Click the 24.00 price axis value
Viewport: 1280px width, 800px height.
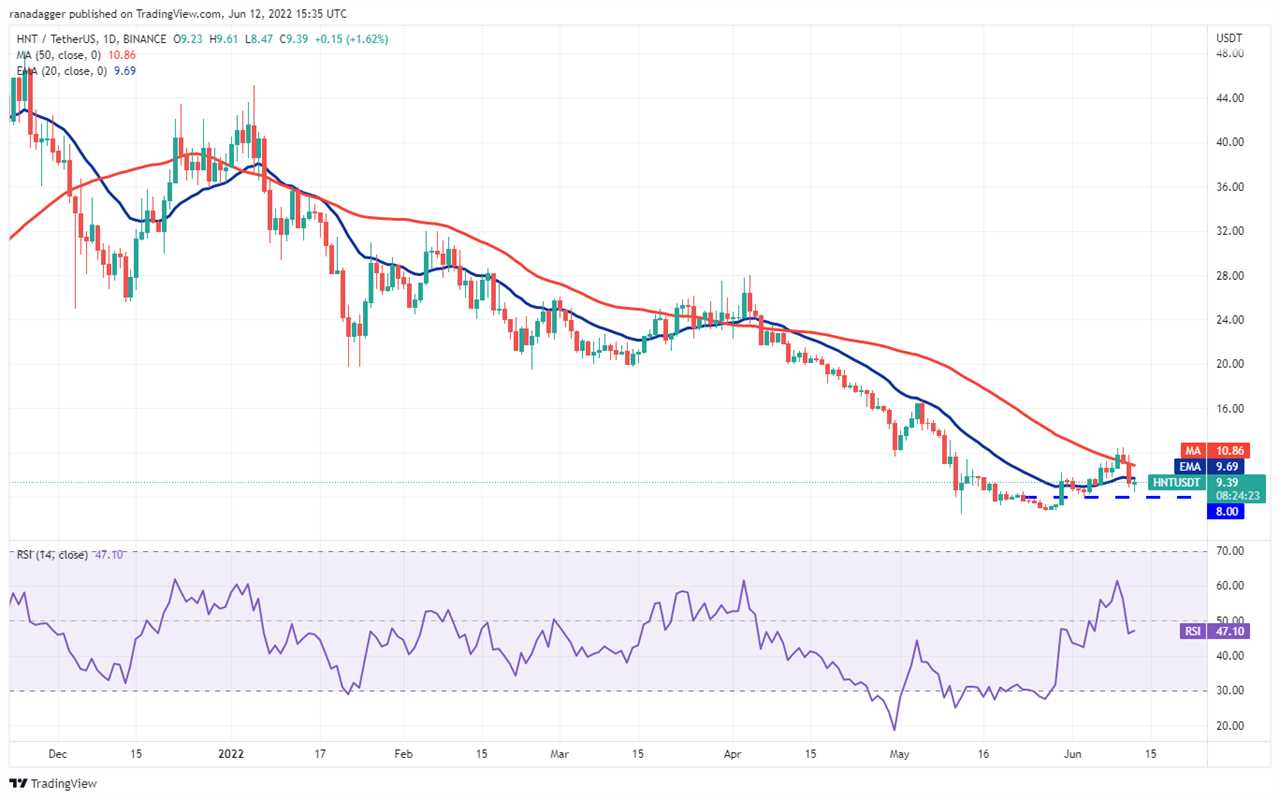(x=1229, y=320)
